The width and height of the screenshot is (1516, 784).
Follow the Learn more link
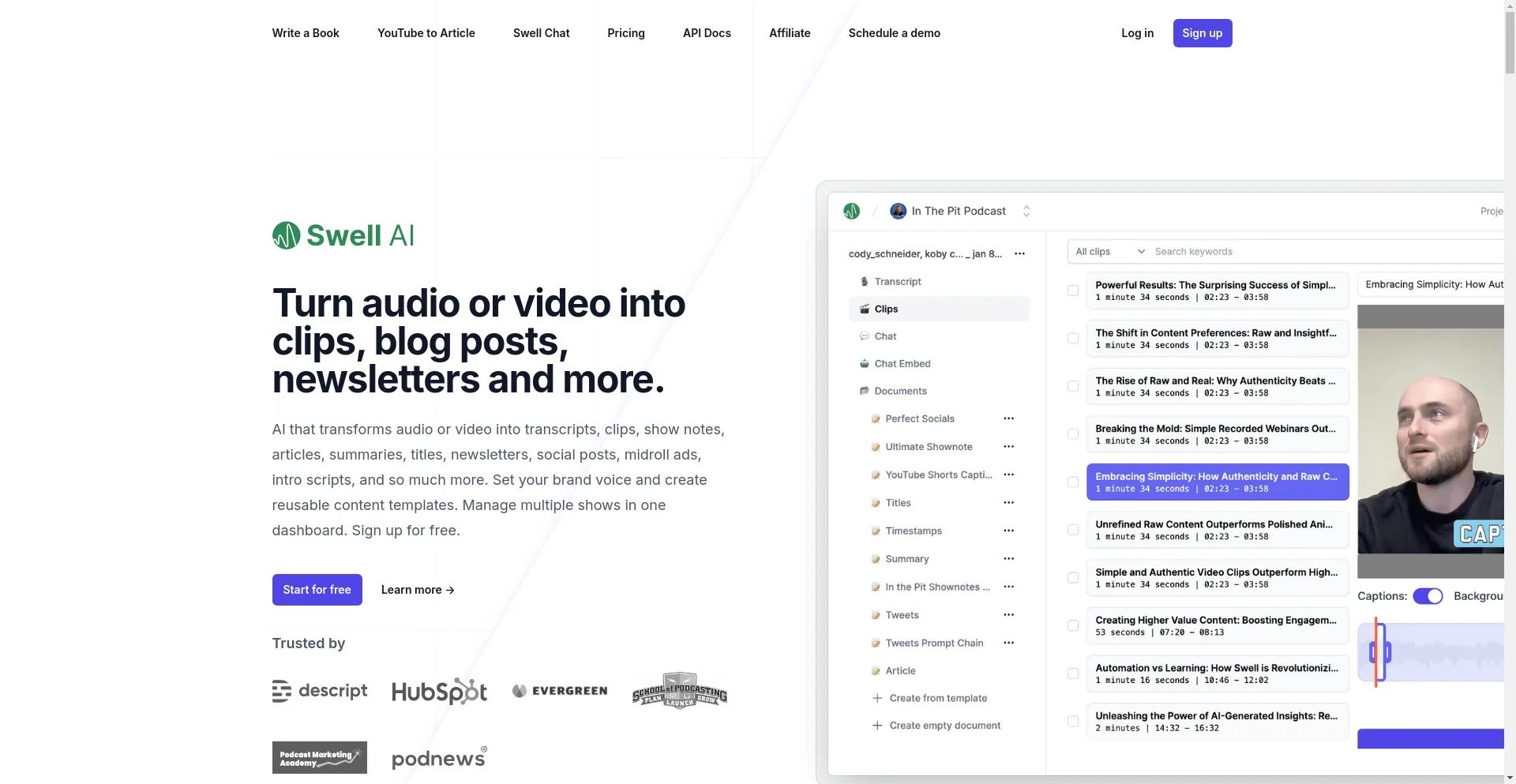[x=418, y=590]
